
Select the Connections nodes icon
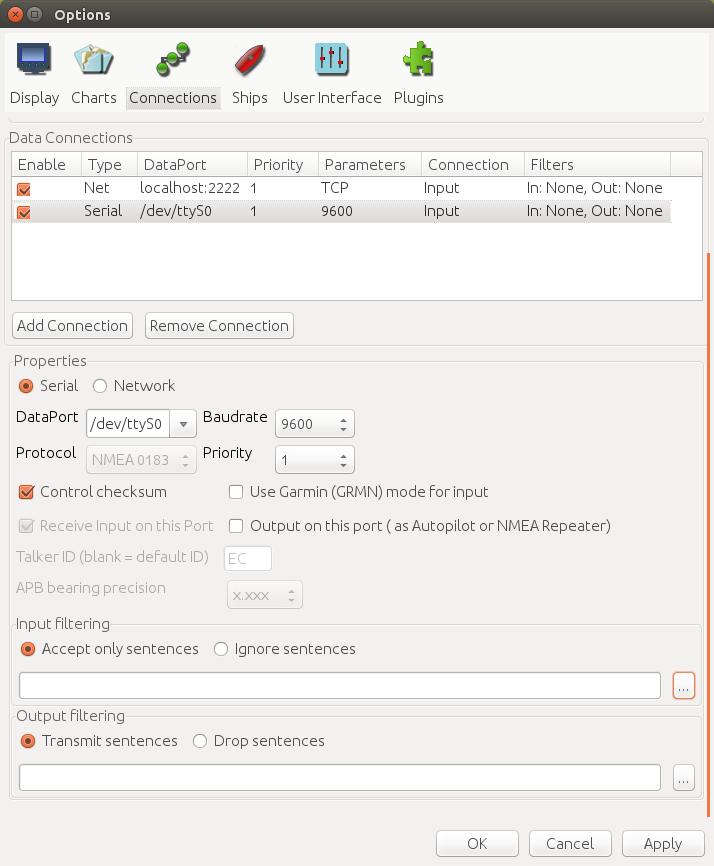click(173, 59)
